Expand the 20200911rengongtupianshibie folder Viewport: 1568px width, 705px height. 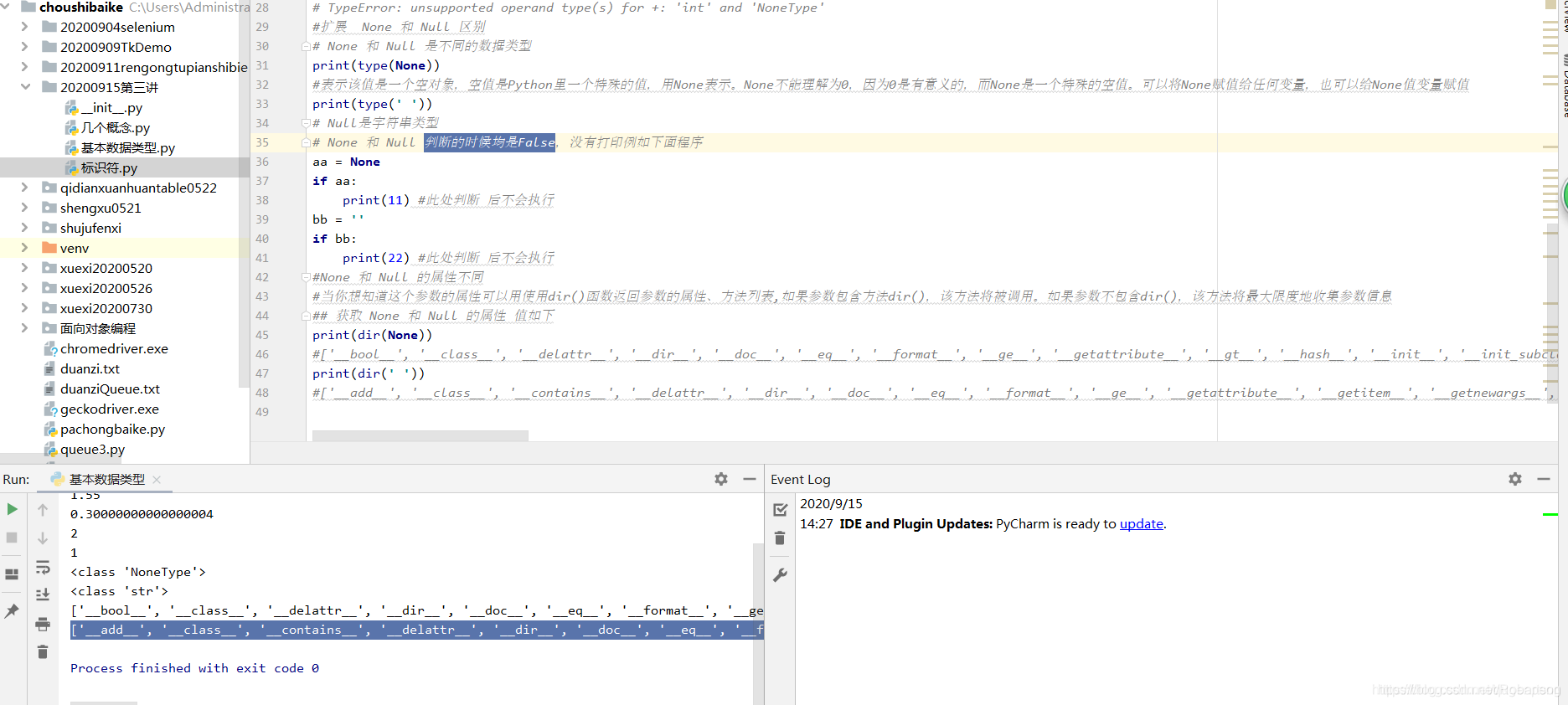24,67
